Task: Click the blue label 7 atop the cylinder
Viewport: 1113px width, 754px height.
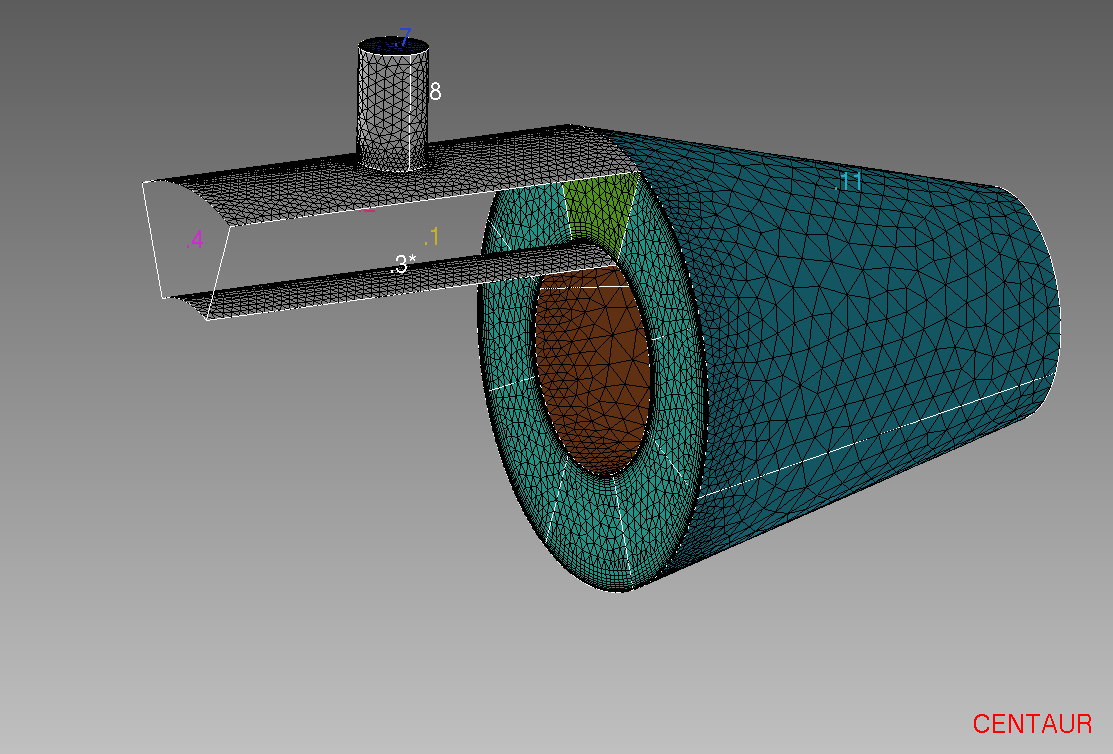Action: (x=402, y=39)
